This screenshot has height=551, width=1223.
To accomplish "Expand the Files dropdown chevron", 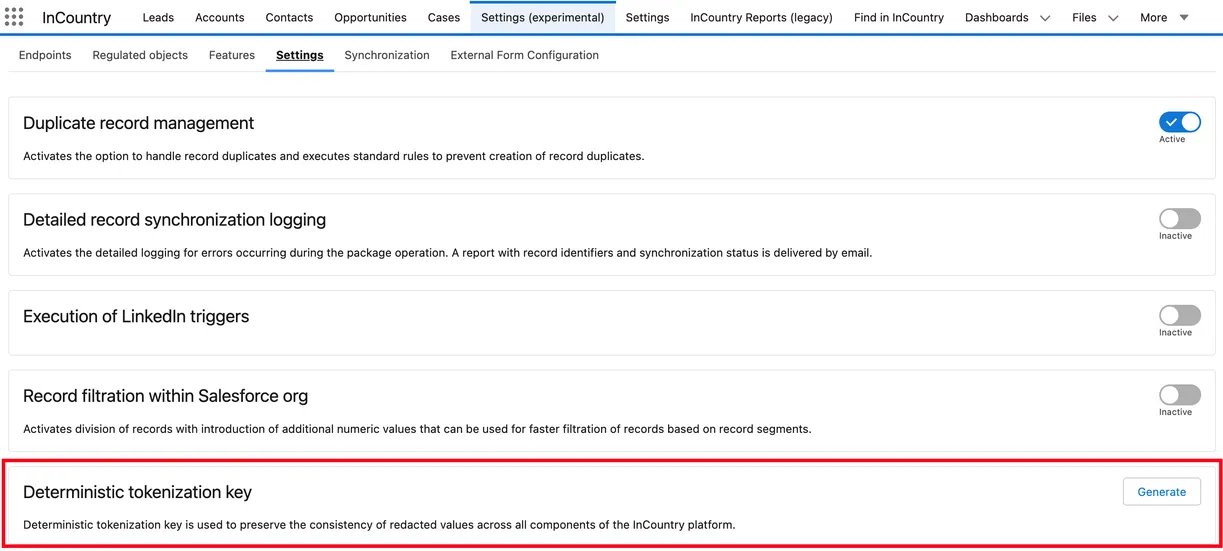I will coord(1113,18).
